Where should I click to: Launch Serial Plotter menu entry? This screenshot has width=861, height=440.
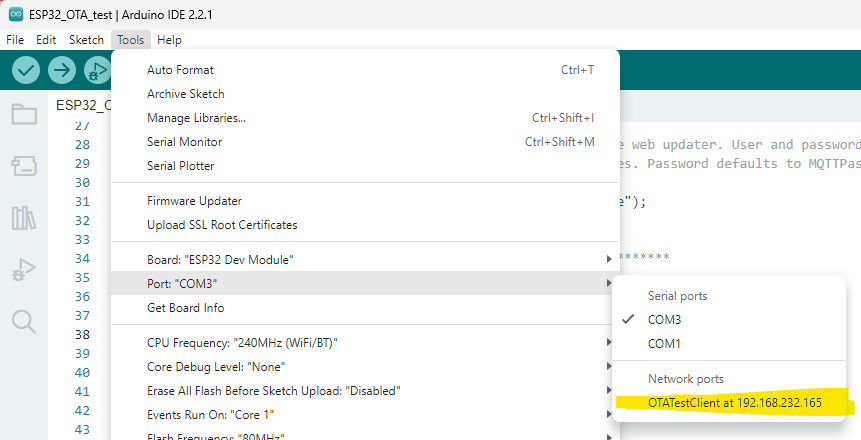click(365, 166)
